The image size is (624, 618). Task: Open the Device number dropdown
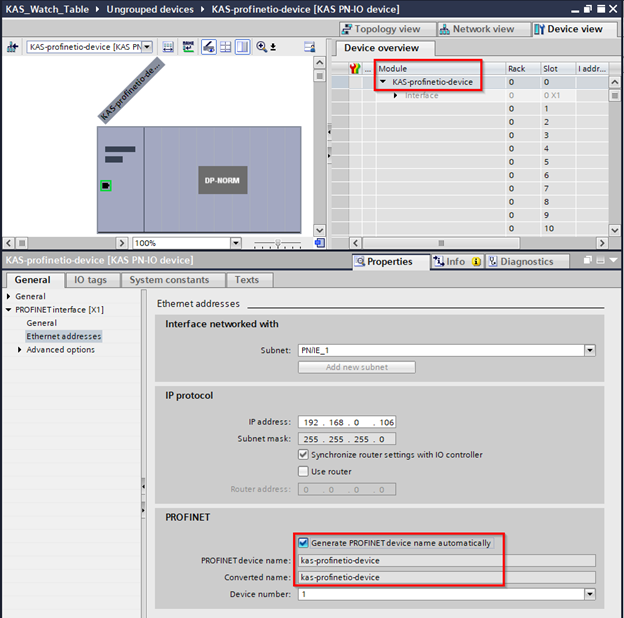(x=590, y=594)
